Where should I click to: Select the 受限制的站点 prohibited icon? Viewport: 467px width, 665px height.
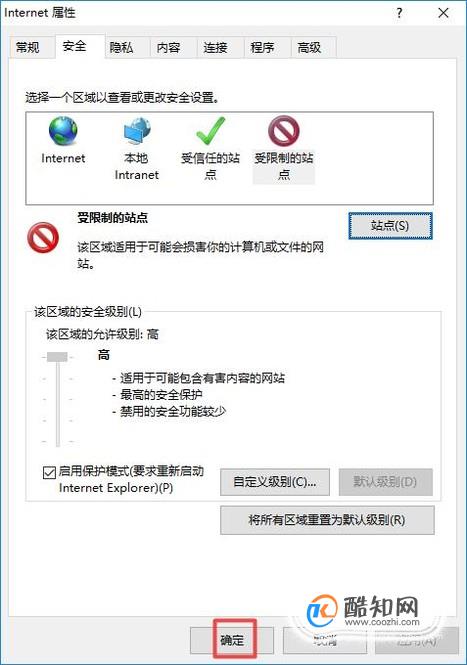(284, 131)
